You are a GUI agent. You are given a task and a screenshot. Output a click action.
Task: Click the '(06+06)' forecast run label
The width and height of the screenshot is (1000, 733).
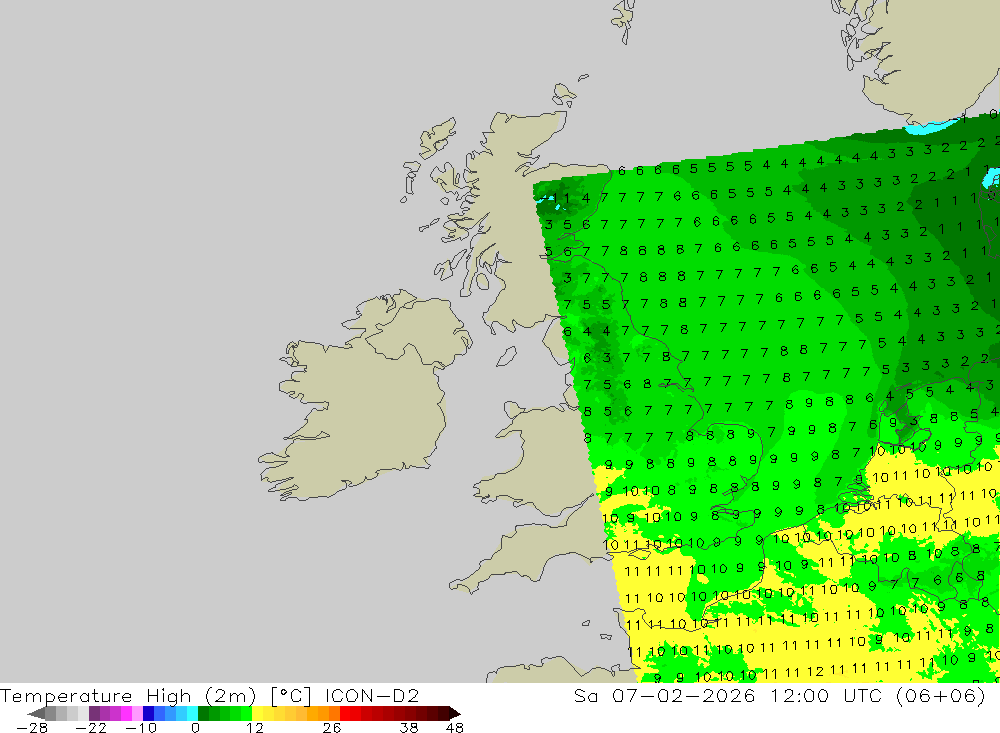[941, 695]
